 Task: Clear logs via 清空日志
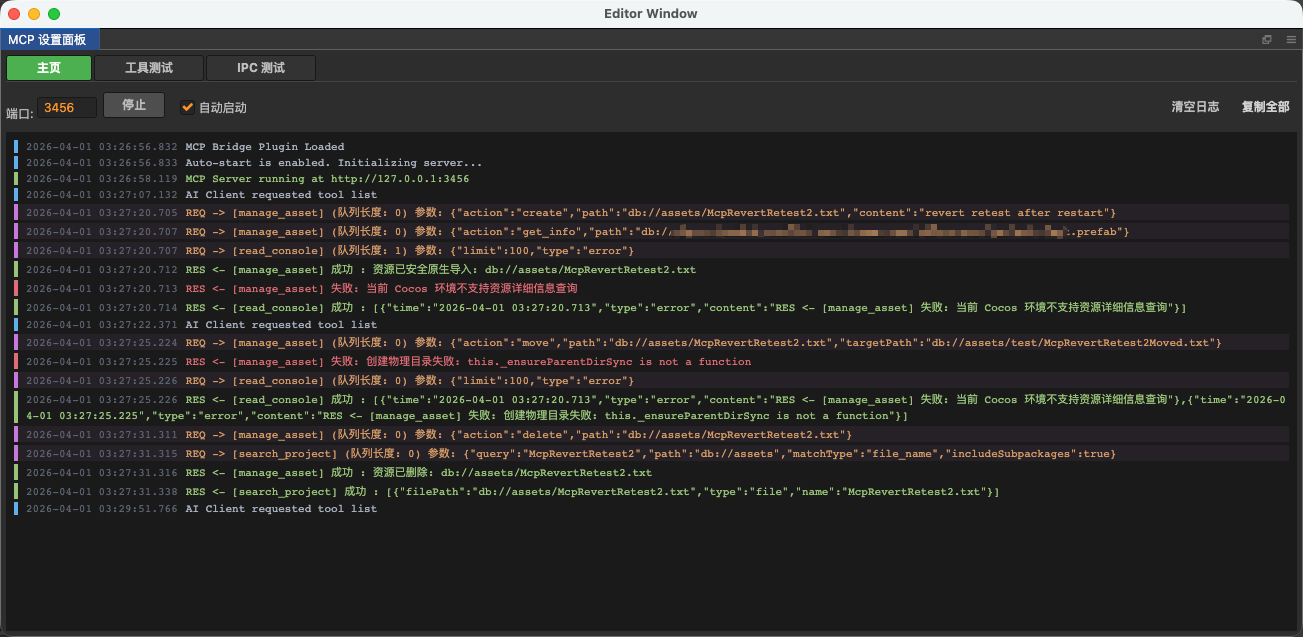tap(1195, 107)
